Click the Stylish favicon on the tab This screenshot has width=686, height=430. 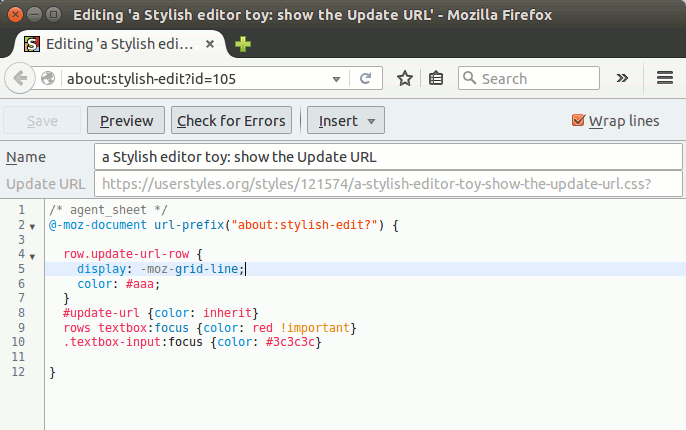click(32, 44)
